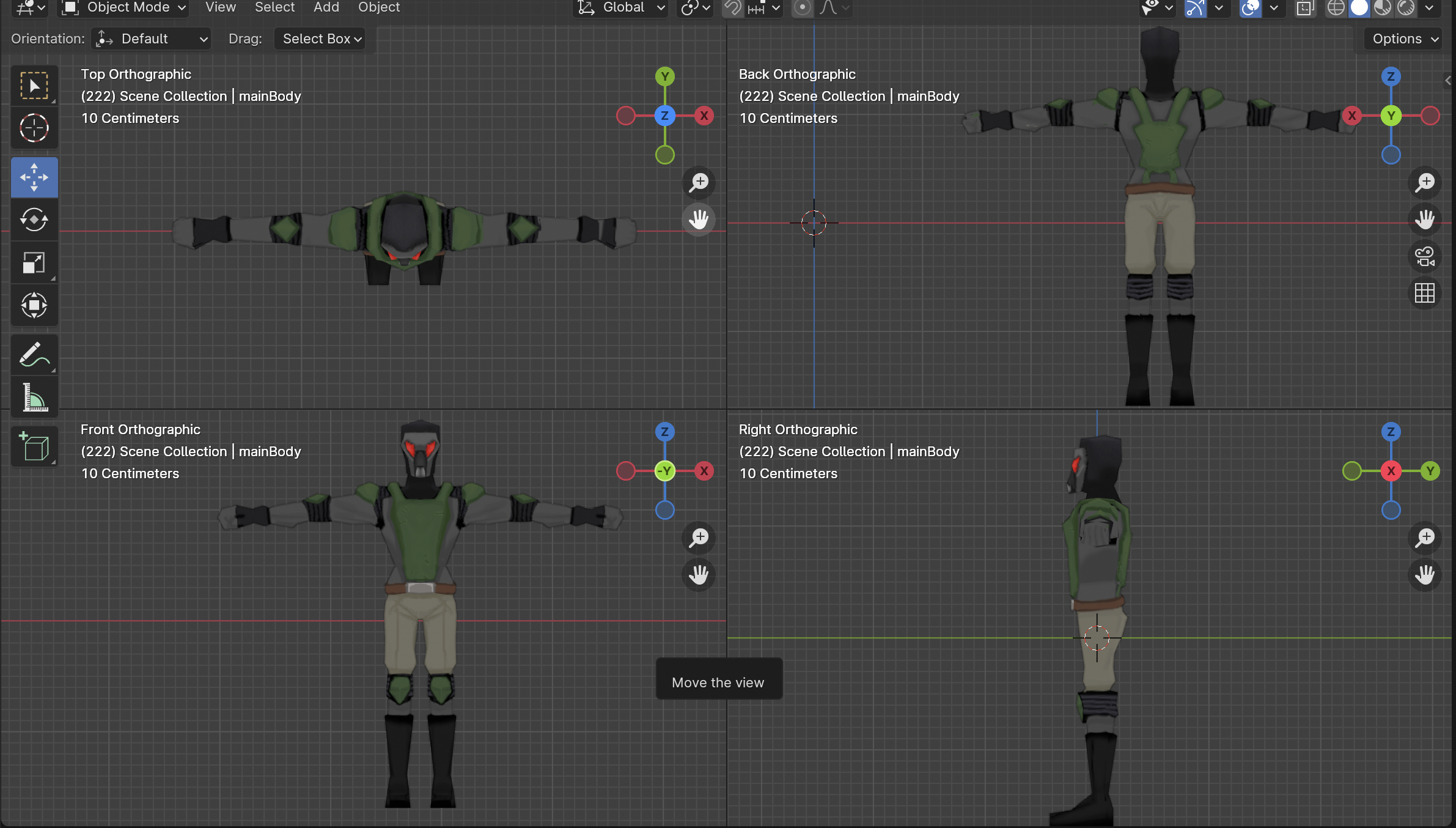Screen dimensions: 1456x828
Task: Switch to Solid viewport shading
Action: pyautogui.click(x=1359, y=8)
